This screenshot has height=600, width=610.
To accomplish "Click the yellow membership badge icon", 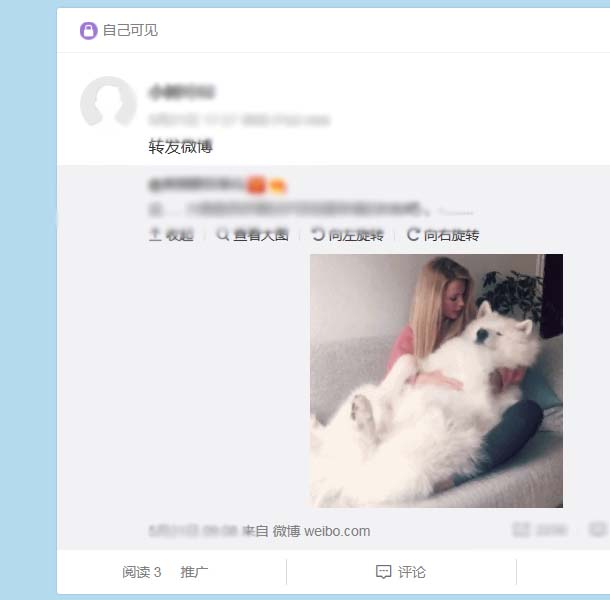I will pyautogui.click(x=278, y=186).
